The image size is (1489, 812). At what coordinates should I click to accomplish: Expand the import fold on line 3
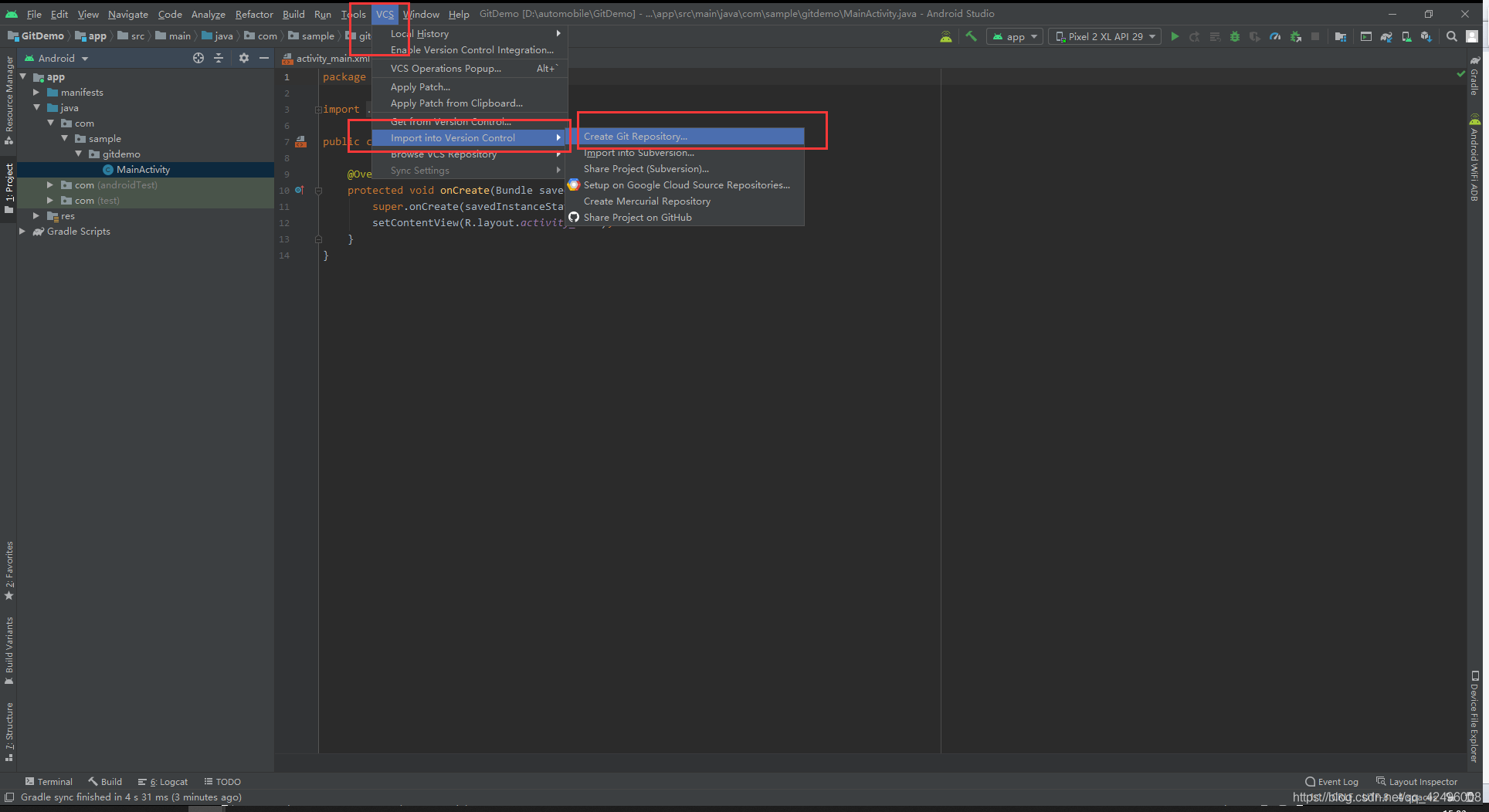(x=318, y=110)
